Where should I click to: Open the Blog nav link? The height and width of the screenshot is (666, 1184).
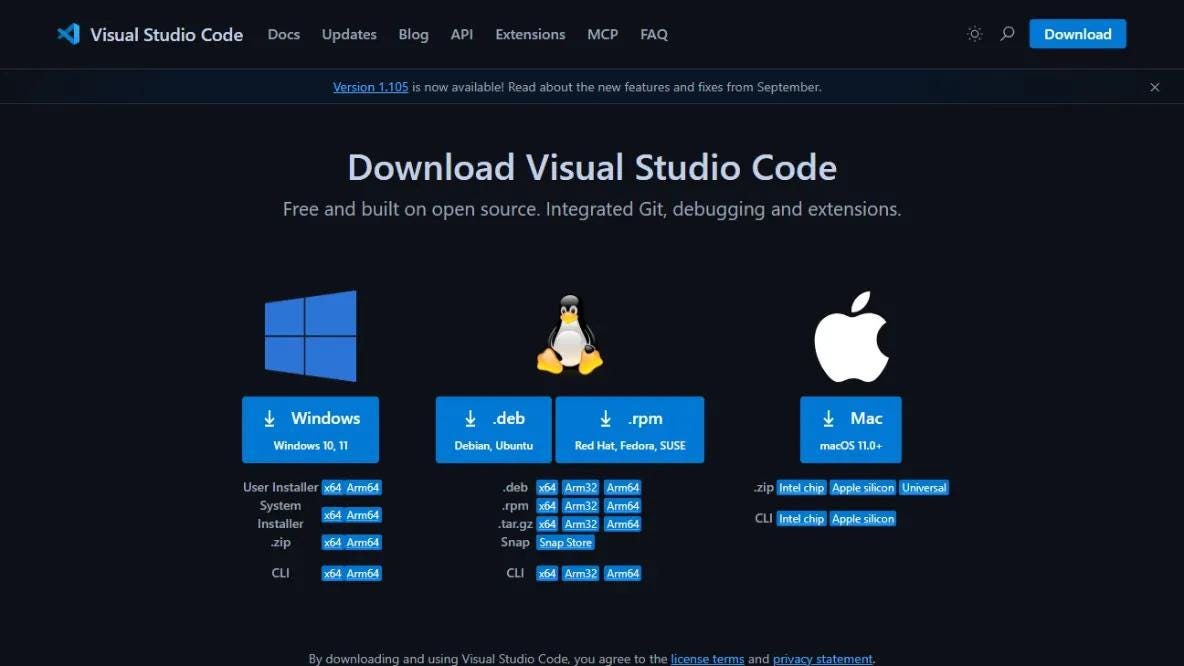pos(414,34)
